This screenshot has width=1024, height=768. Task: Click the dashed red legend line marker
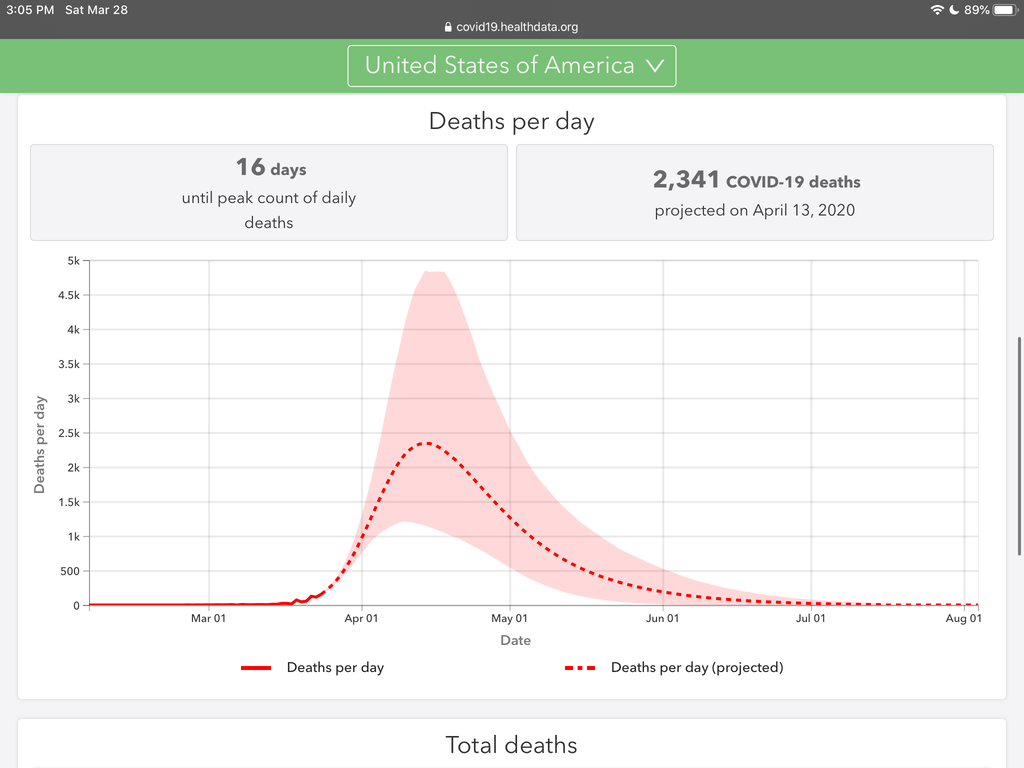[x=581, y=668]
